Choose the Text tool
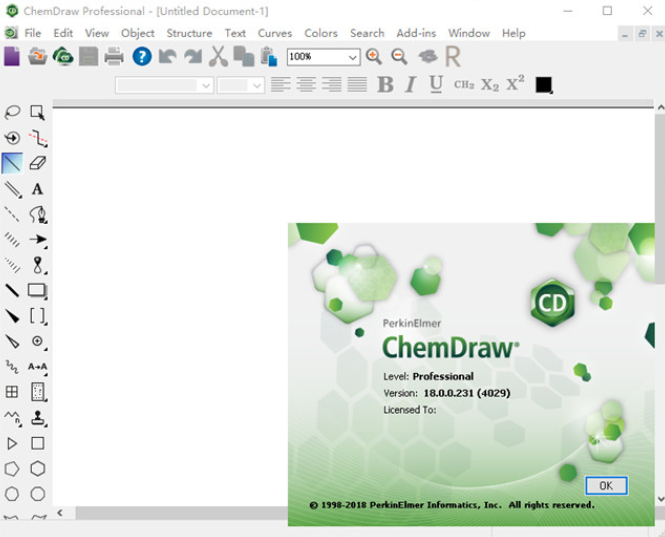 coord(38,189)
